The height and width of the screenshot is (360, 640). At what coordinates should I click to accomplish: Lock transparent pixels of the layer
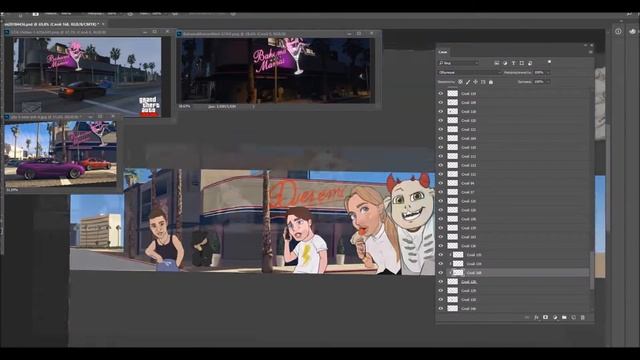[460, 82]
